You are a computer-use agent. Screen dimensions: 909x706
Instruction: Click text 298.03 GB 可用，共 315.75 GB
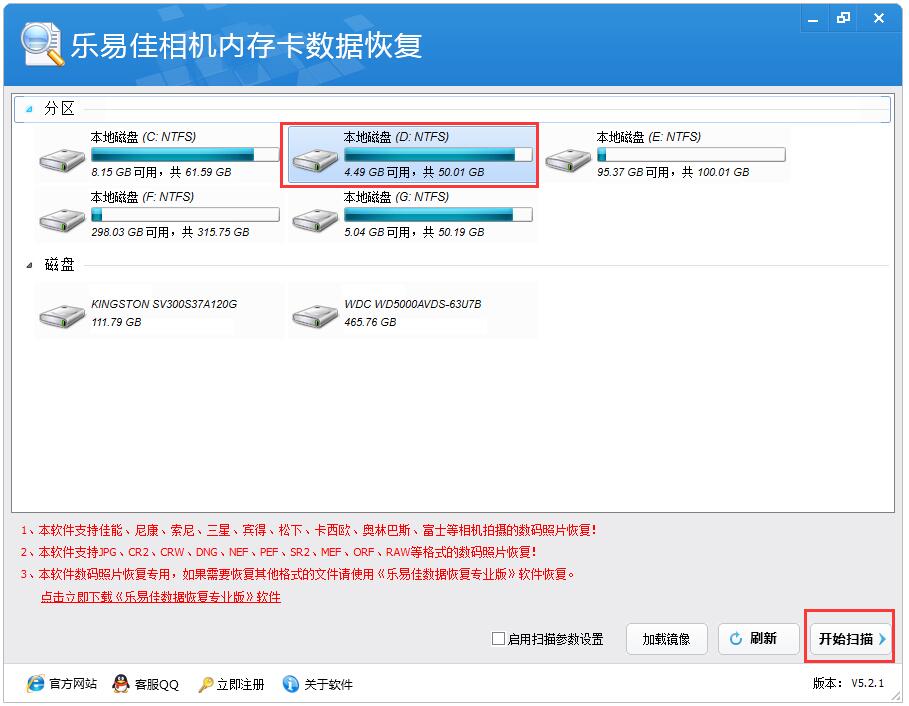[x=170, y=232]
